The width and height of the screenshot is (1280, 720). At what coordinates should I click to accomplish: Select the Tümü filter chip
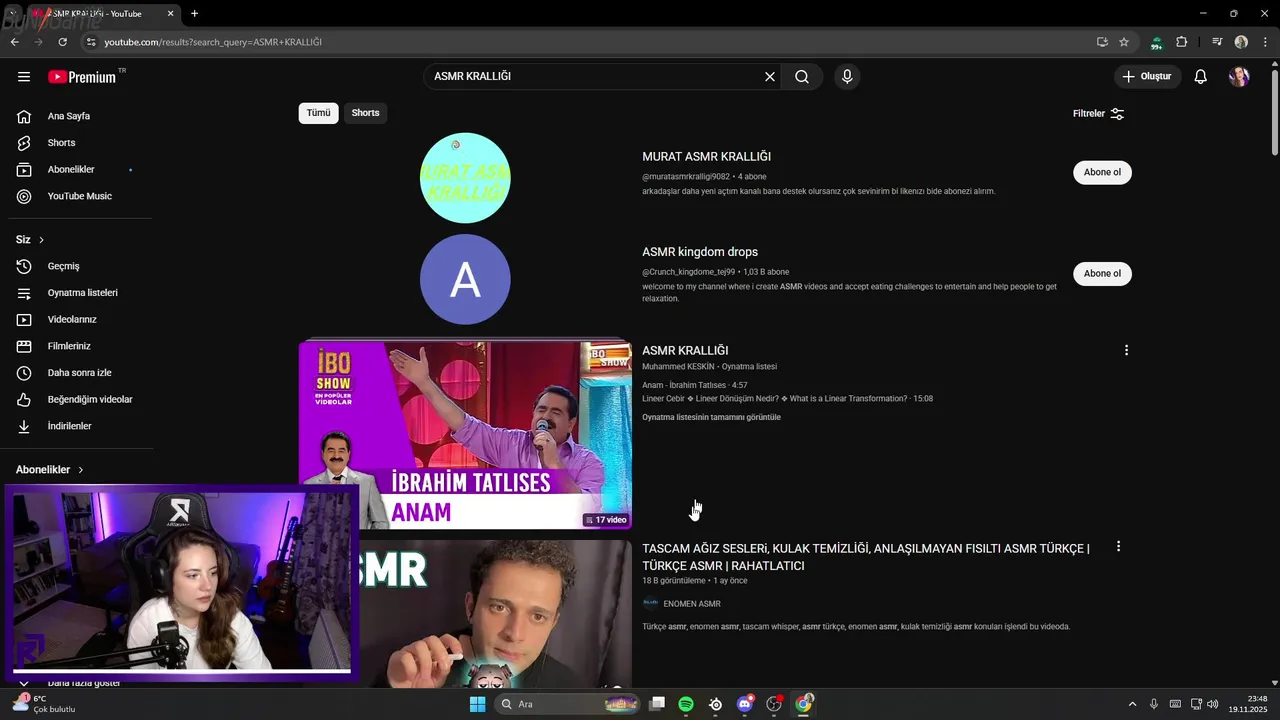[318, 113]
